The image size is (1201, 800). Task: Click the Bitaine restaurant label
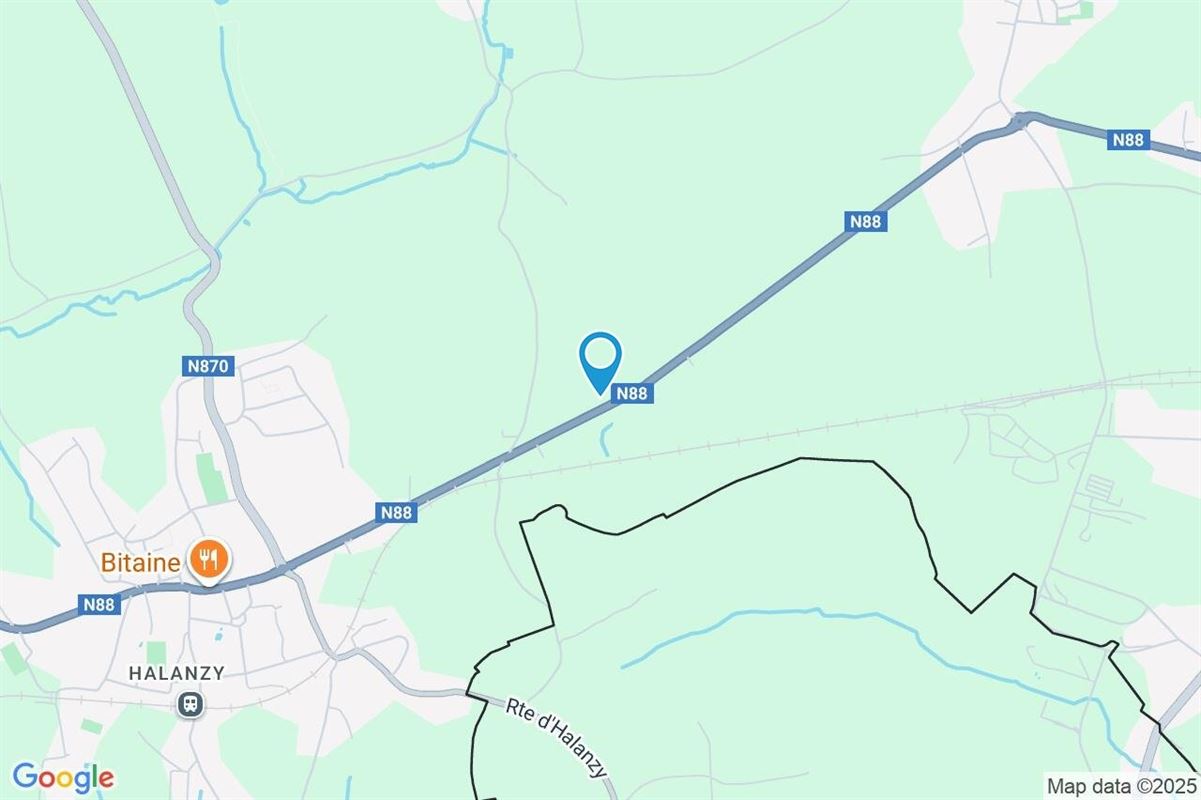pos(141,563)
